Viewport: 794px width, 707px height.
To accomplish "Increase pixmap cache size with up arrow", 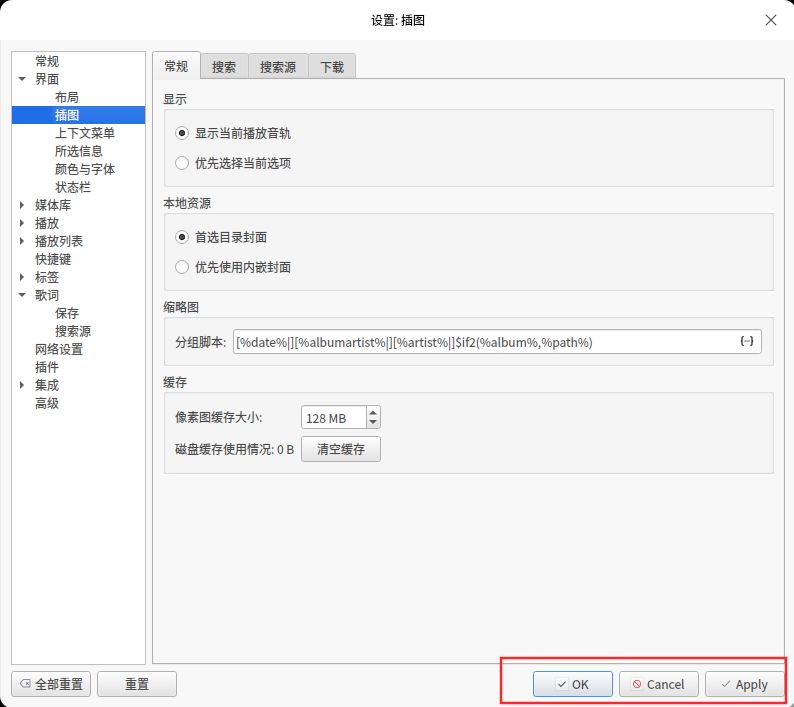I will coord(373,412).
